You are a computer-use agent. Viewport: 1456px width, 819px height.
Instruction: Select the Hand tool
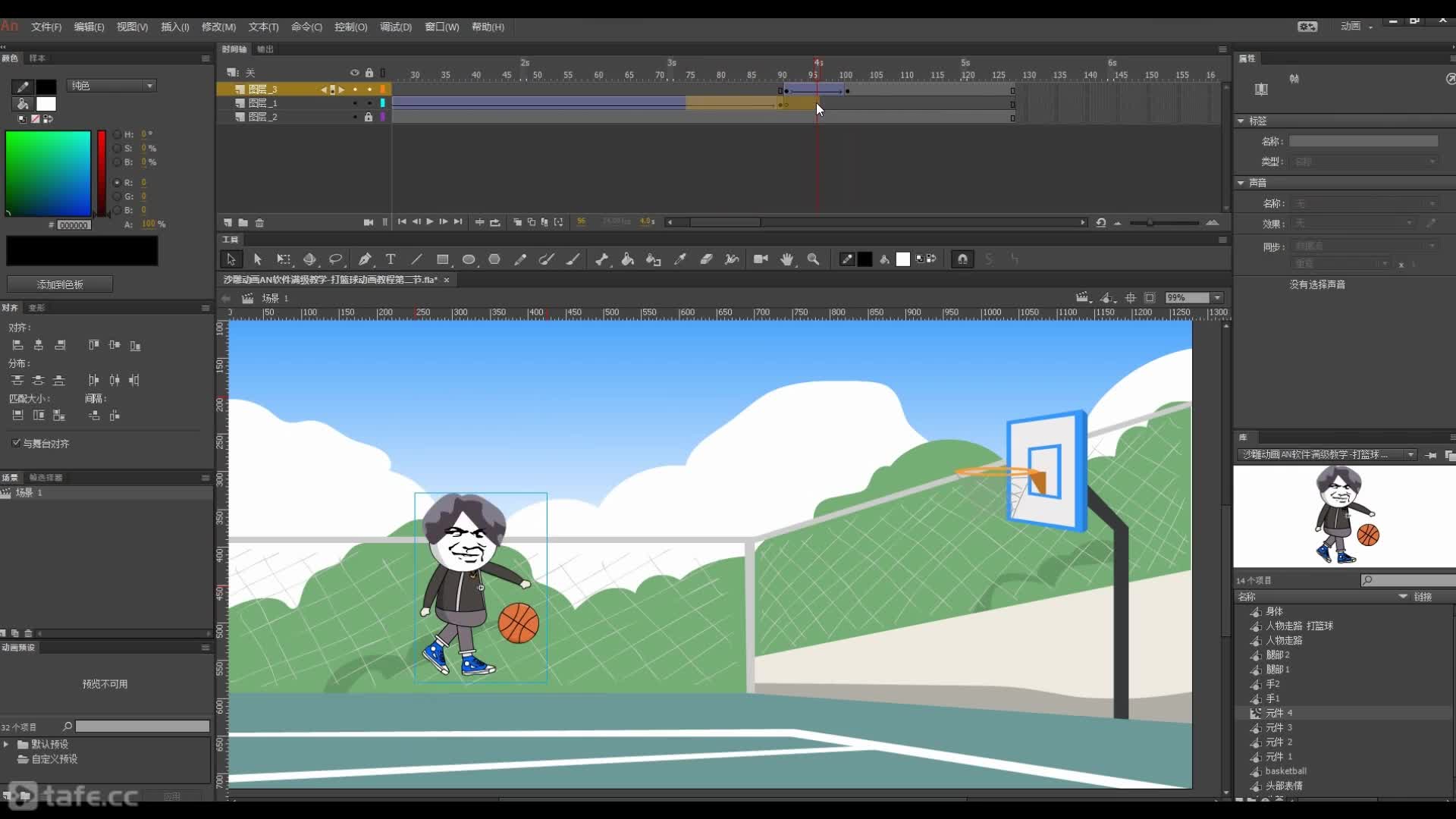(x=787, y=259)
